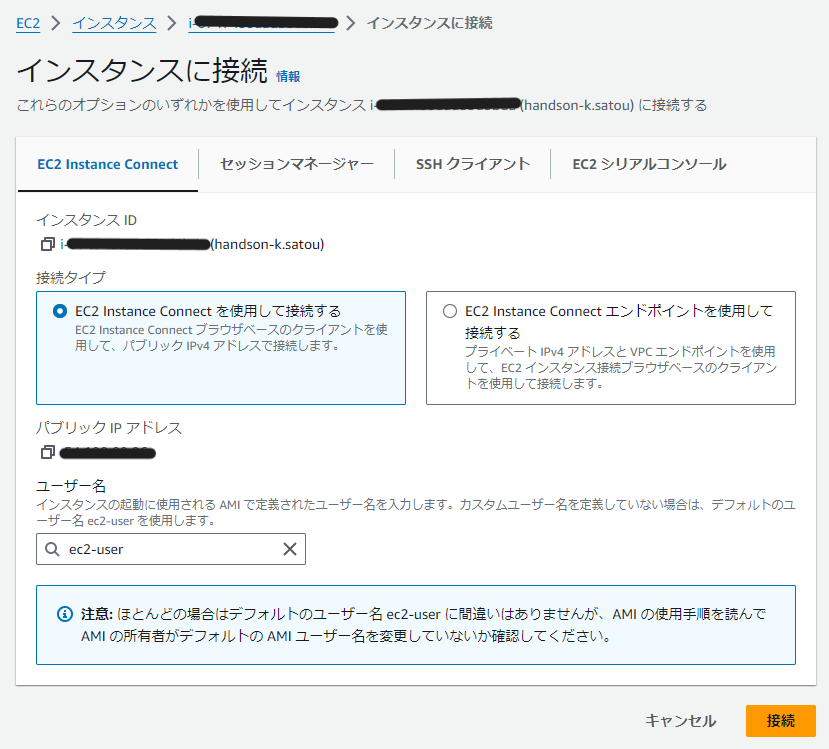Open the EC2 breadcrumb link

tap(28, 23)
